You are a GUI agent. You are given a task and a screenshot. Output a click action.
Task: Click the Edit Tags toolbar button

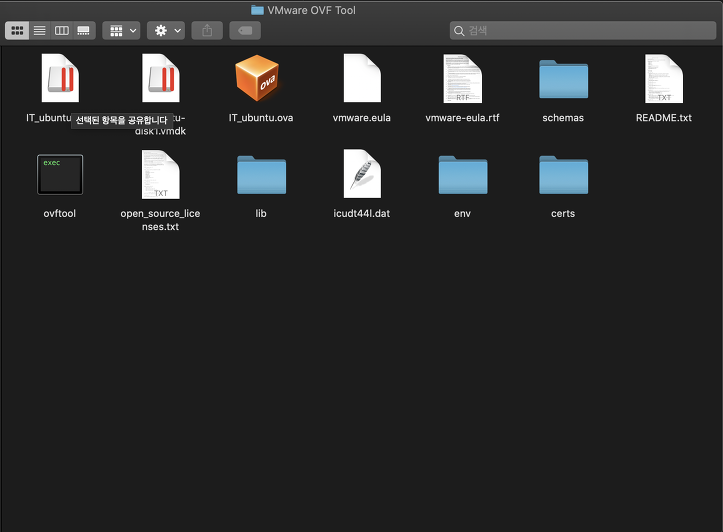[x=245, y=31]
